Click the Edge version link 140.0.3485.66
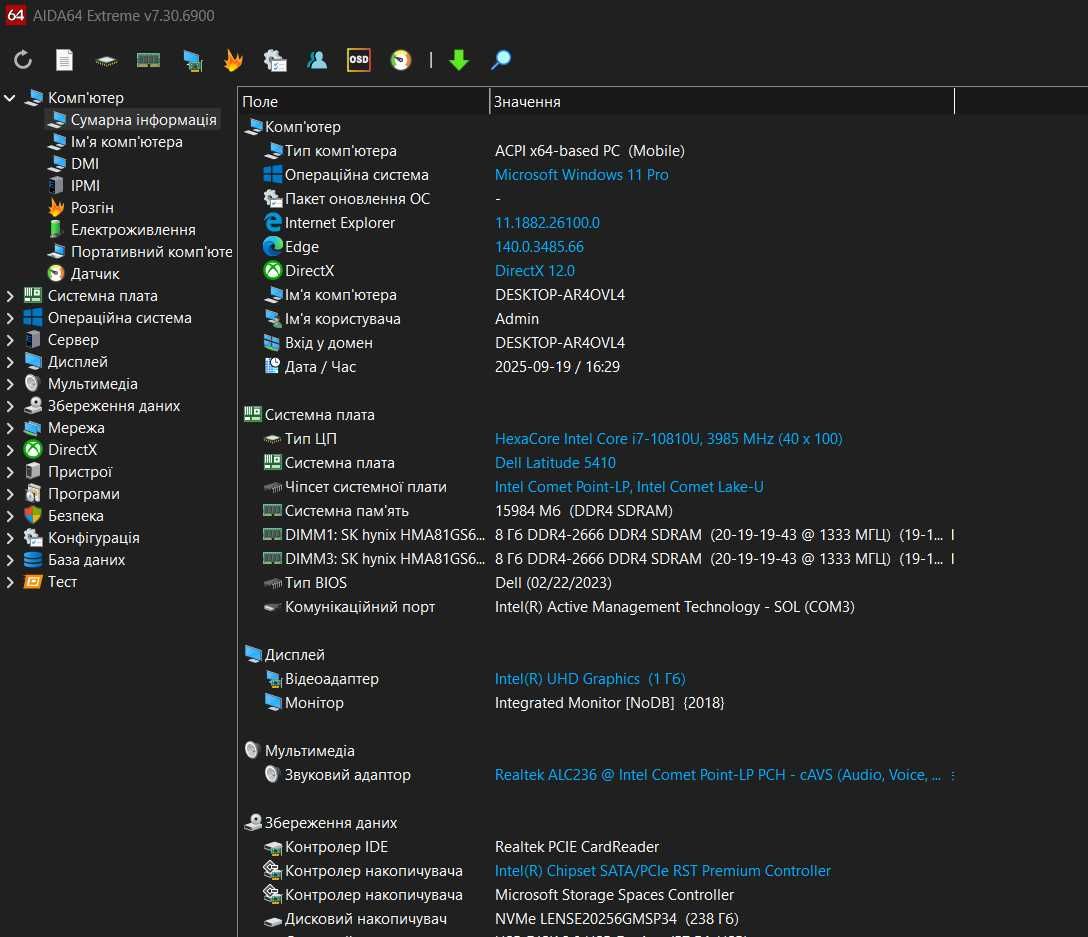Screen dimensions: 1088x937 pyautogui.click(x=539, y=247)
